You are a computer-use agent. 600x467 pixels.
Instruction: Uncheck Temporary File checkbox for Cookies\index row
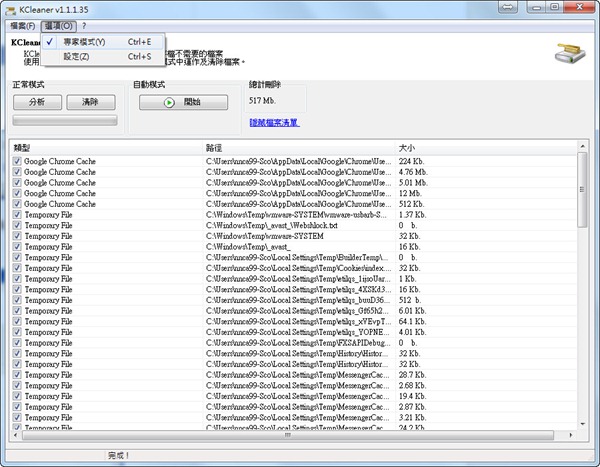click(x=17, y=268)
